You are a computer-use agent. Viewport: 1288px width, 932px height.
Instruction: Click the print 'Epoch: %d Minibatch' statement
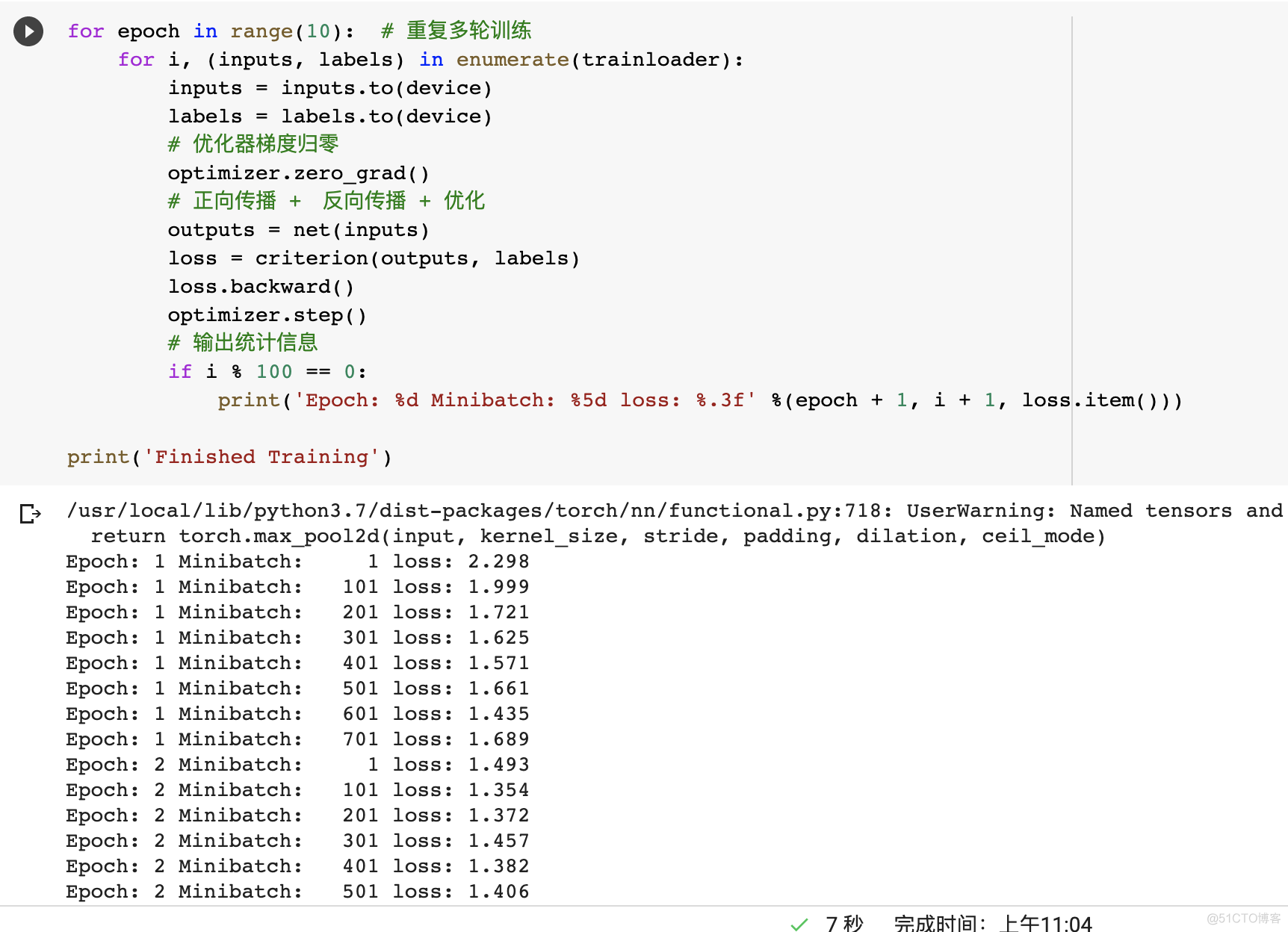click(x=700, y=400)
